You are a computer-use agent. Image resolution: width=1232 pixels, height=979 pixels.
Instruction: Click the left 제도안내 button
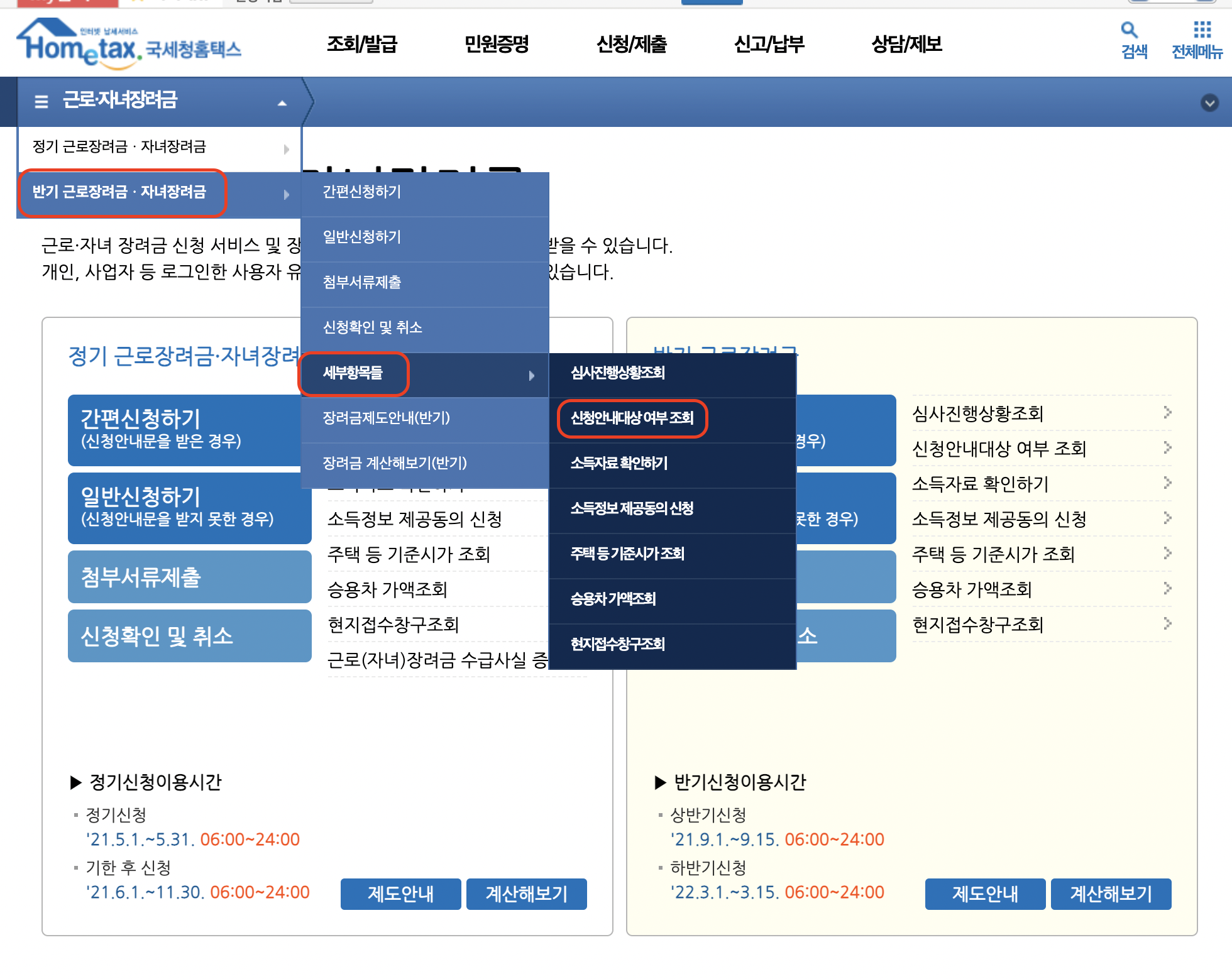(400, 894)
